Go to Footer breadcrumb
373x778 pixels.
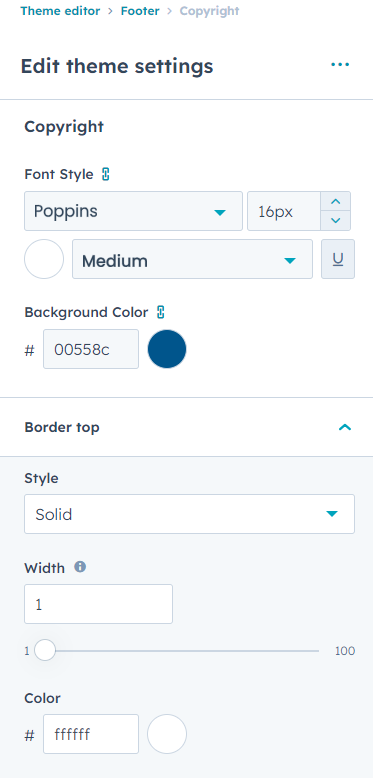[x=140, y=11]
